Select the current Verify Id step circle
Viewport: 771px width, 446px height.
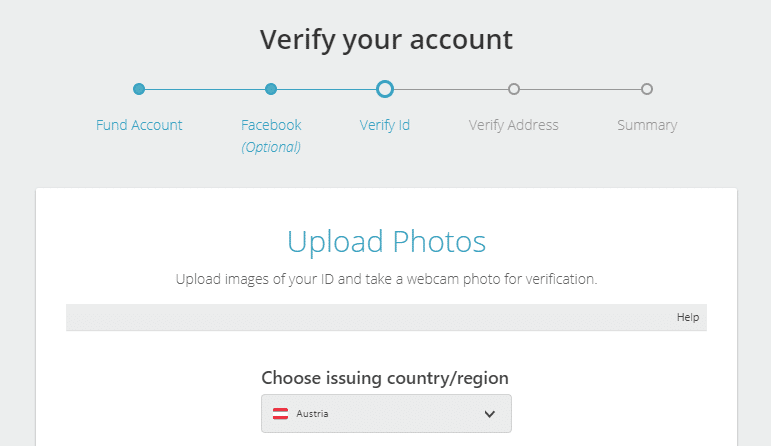coord(385,89)
